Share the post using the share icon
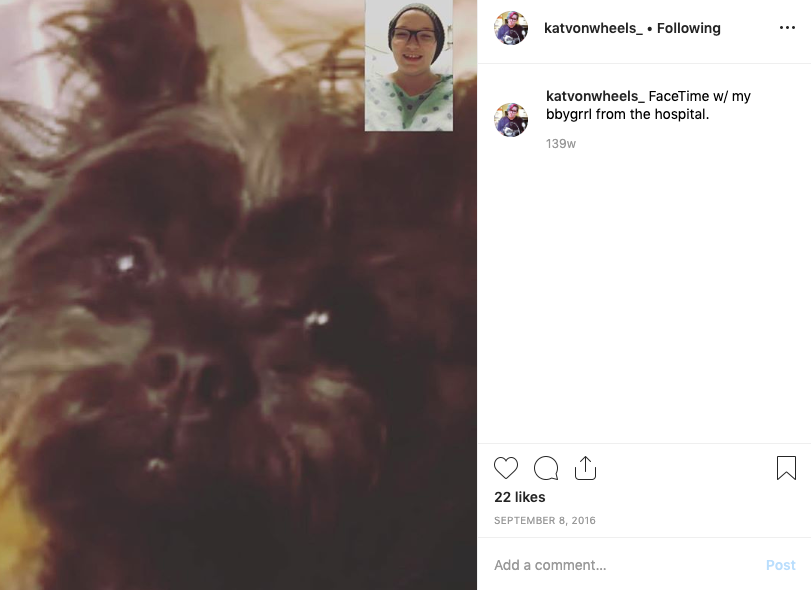This screenshot has height=590, width=811. (x=585, y=468)
